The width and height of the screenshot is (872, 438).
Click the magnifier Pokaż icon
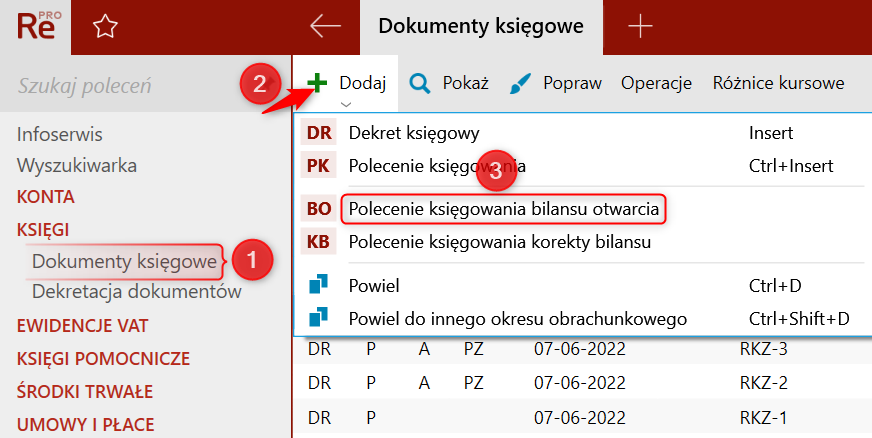[420, 84]
